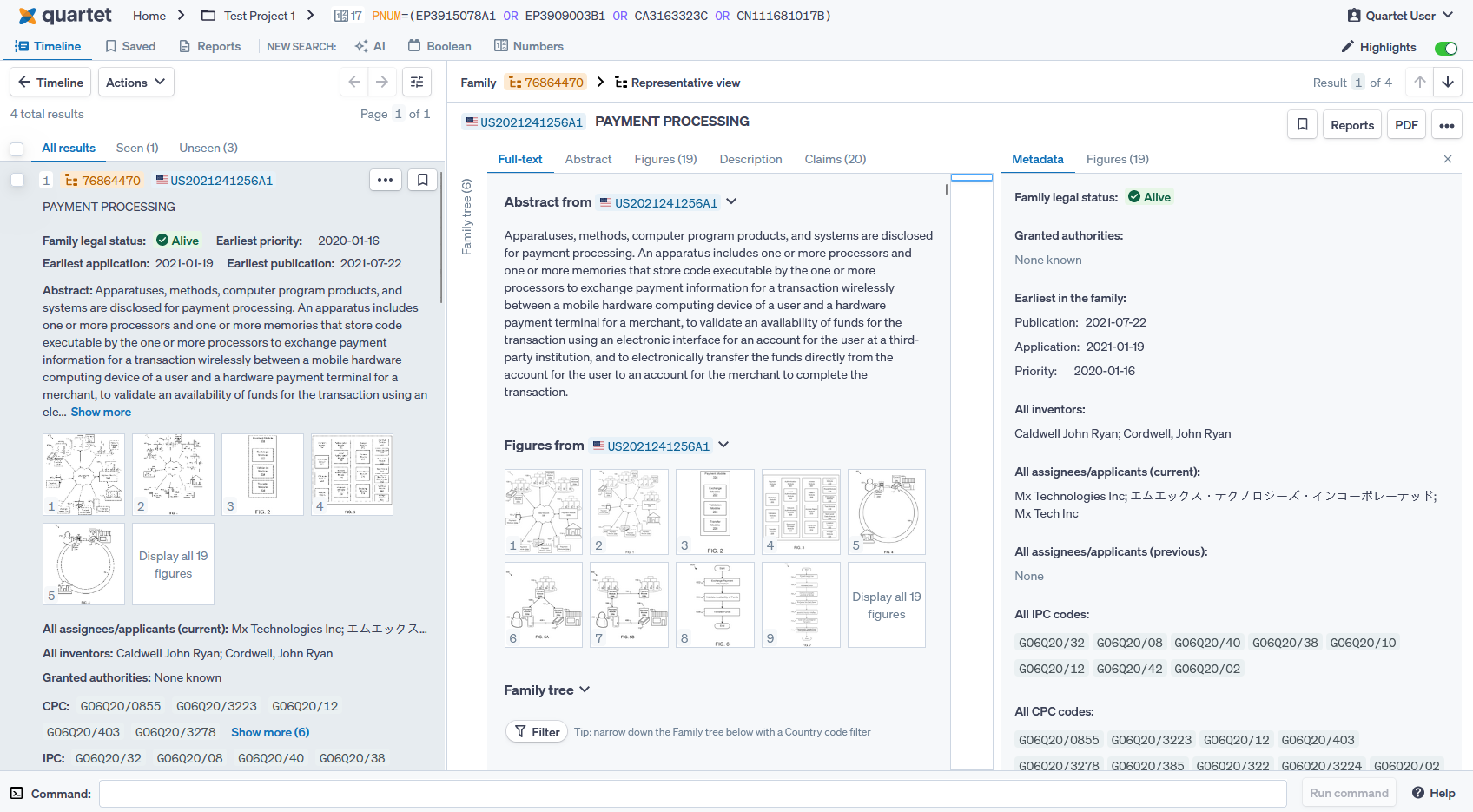Open the Quartet home logo

[65, 16]
